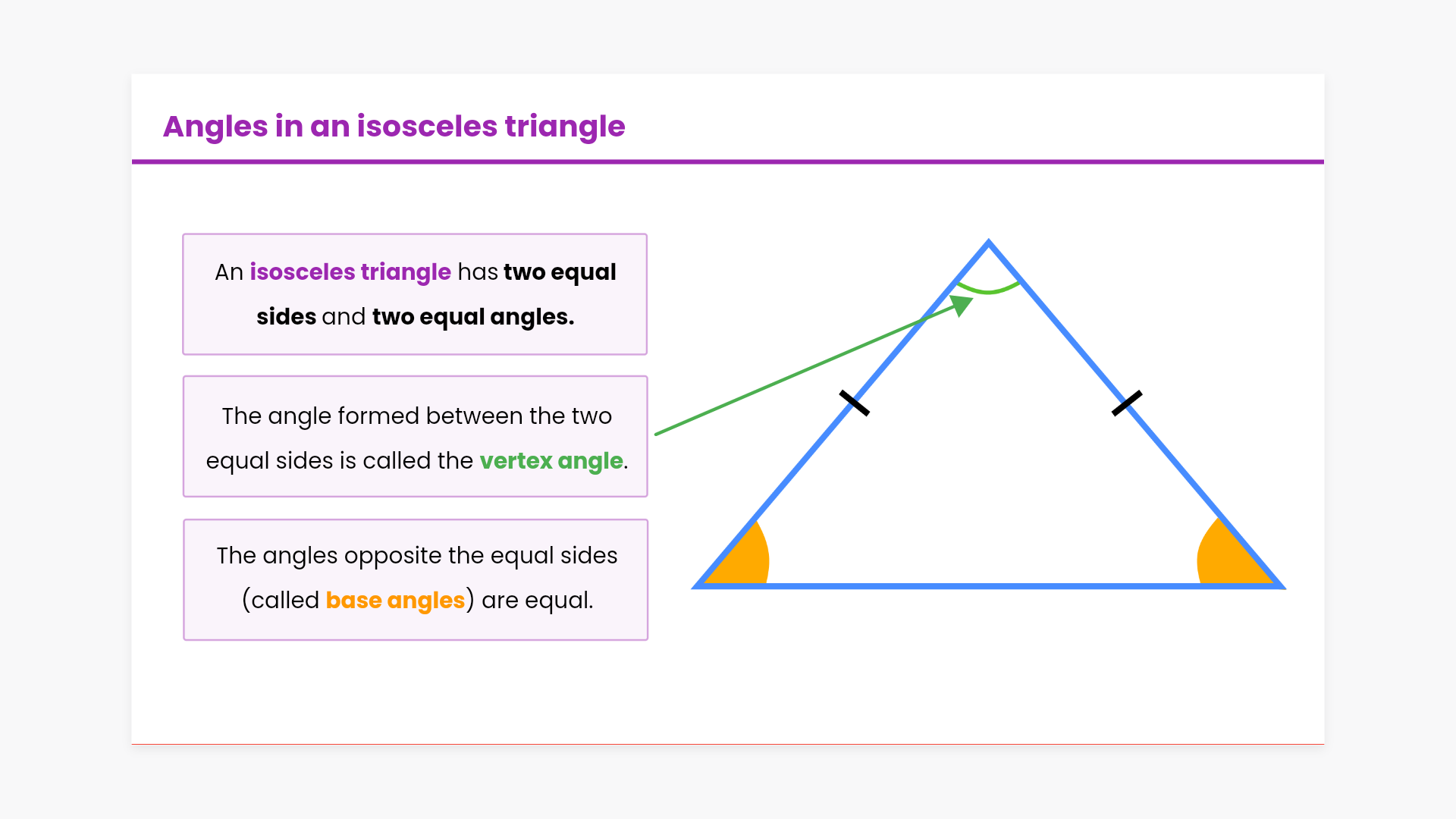Image resolution: width=1456 pixels, height=819 pixels.
Task: Click the orange "base angles" text
Action: click(395, 600)
